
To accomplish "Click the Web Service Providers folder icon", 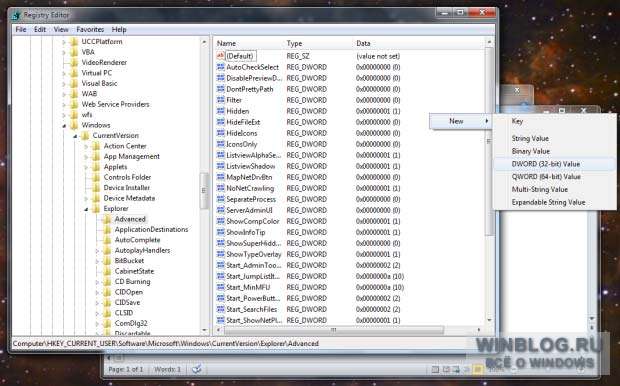I will coord(74,104).
